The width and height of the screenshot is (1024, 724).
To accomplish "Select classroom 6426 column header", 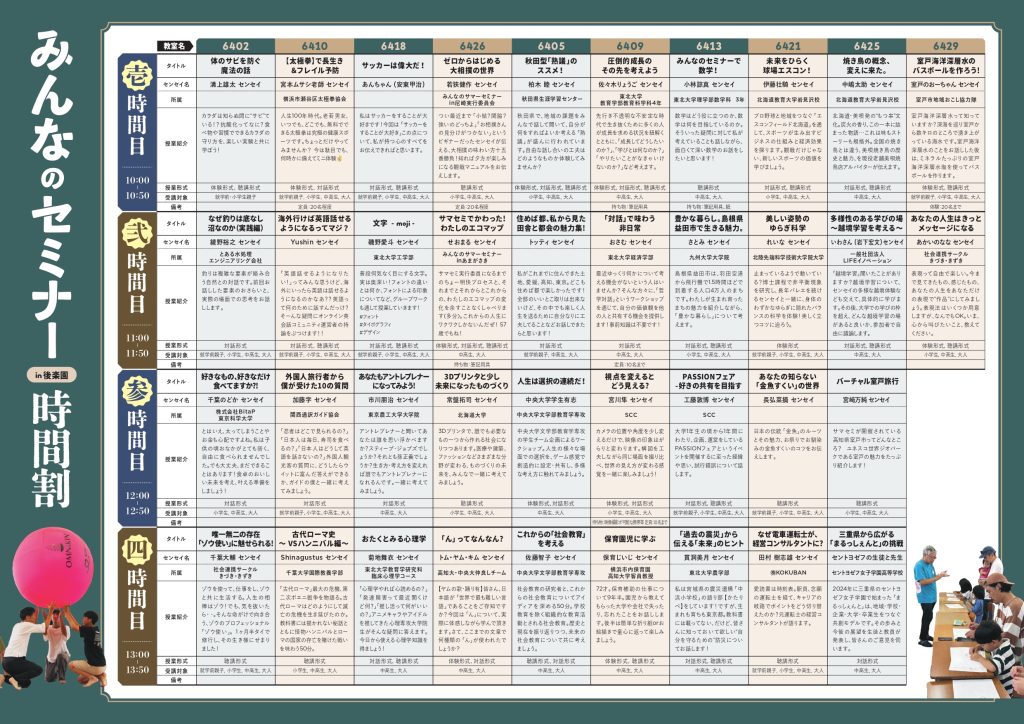I will click(472, 46).
